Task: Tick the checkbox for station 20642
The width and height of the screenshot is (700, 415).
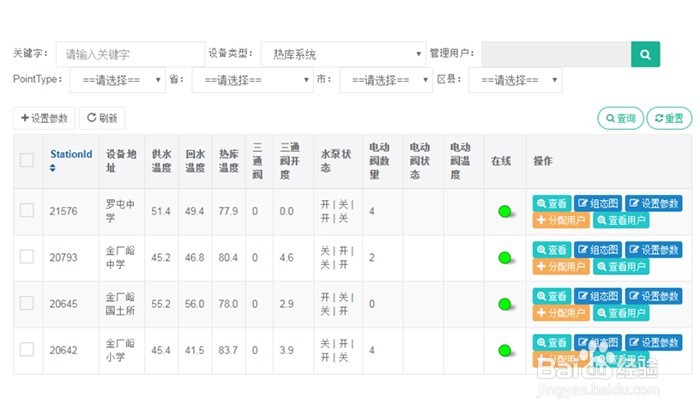Action: click(27, 349)
